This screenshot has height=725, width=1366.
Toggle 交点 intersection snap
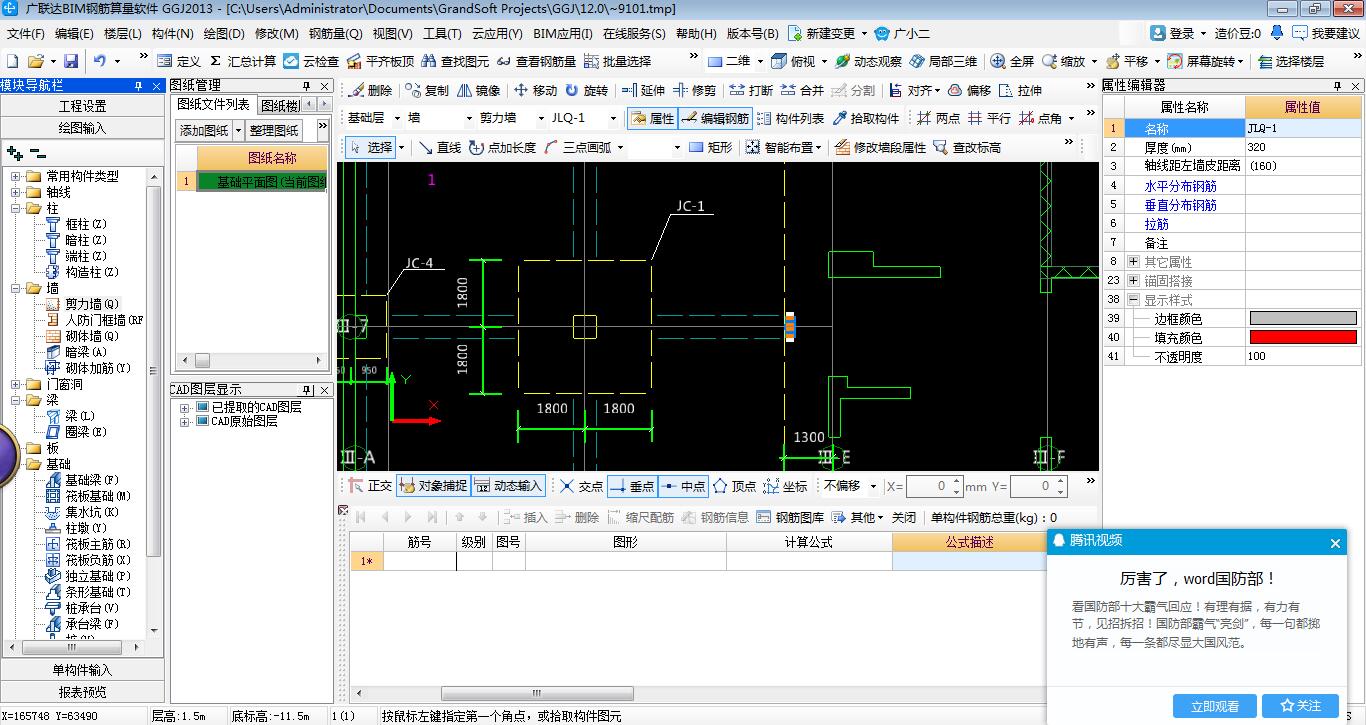pyautogui.click(x=581, y=486)
